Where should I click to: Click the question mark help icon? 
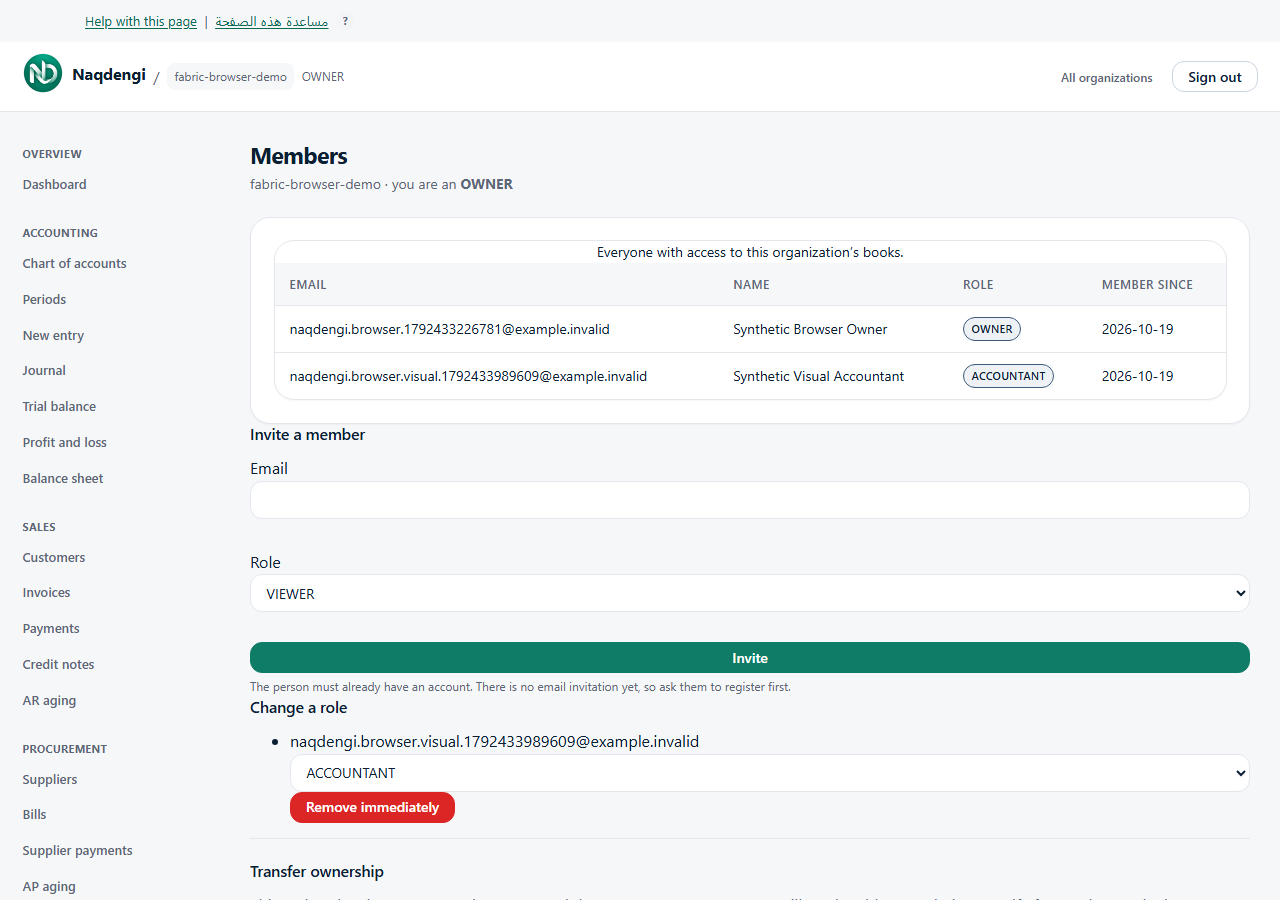tap(345, 21)
